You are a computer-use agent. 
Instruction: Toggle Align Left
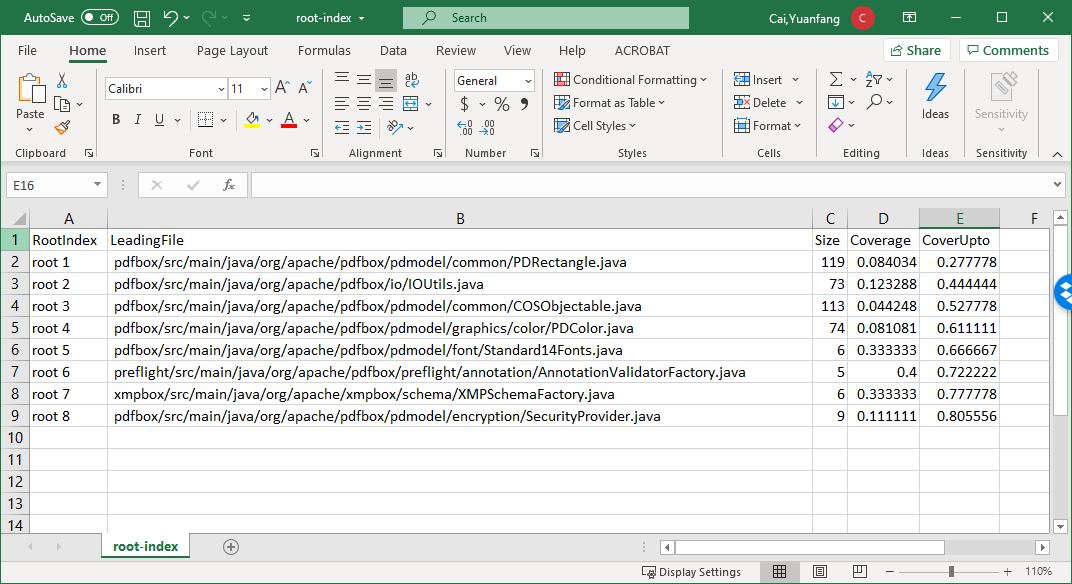click(342, 104)
